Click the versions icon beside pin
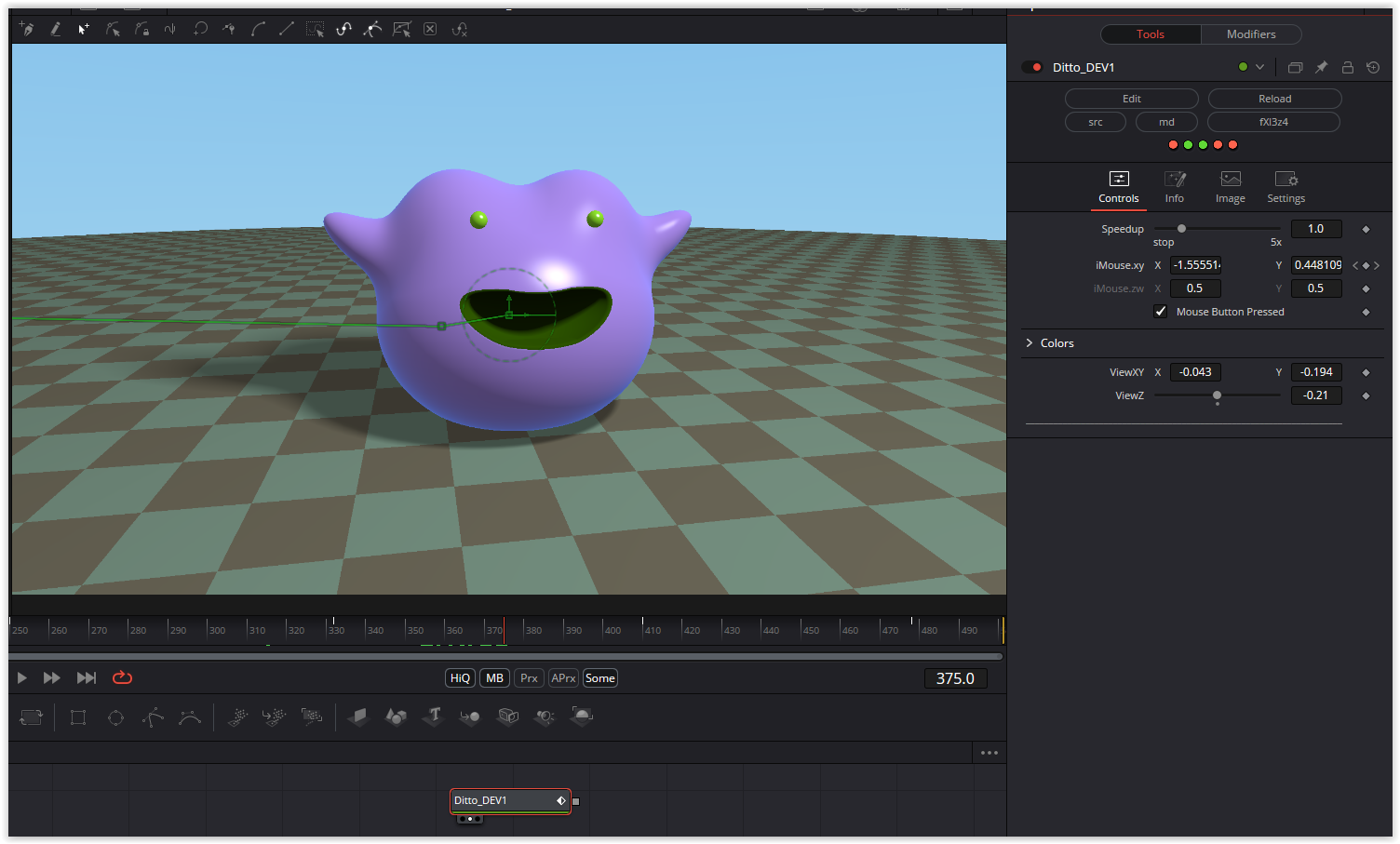The image size is (1400, 844). 1295,67
